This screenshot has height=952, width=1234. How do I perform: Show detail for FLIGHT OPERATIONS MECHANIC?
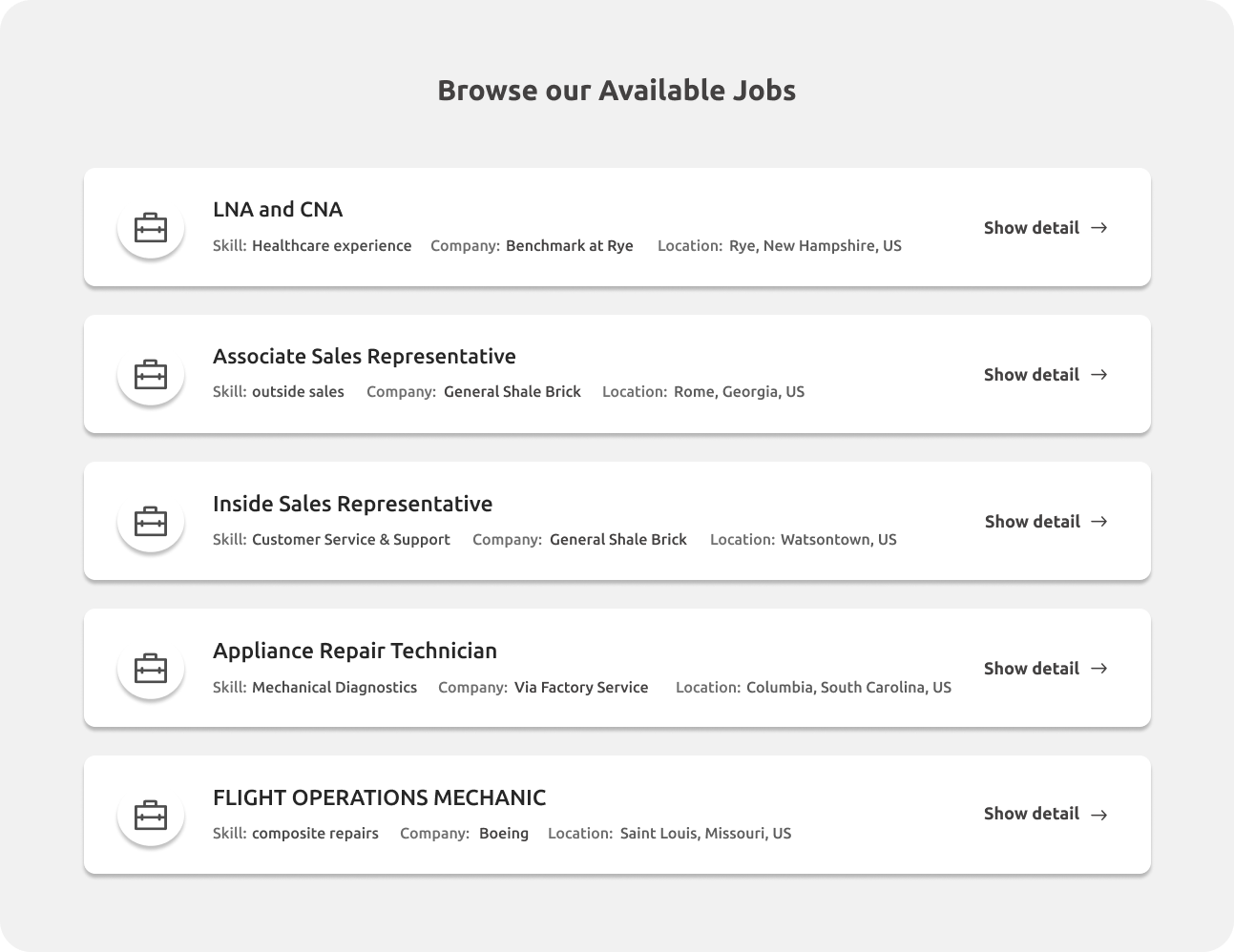coord(1032,814)
